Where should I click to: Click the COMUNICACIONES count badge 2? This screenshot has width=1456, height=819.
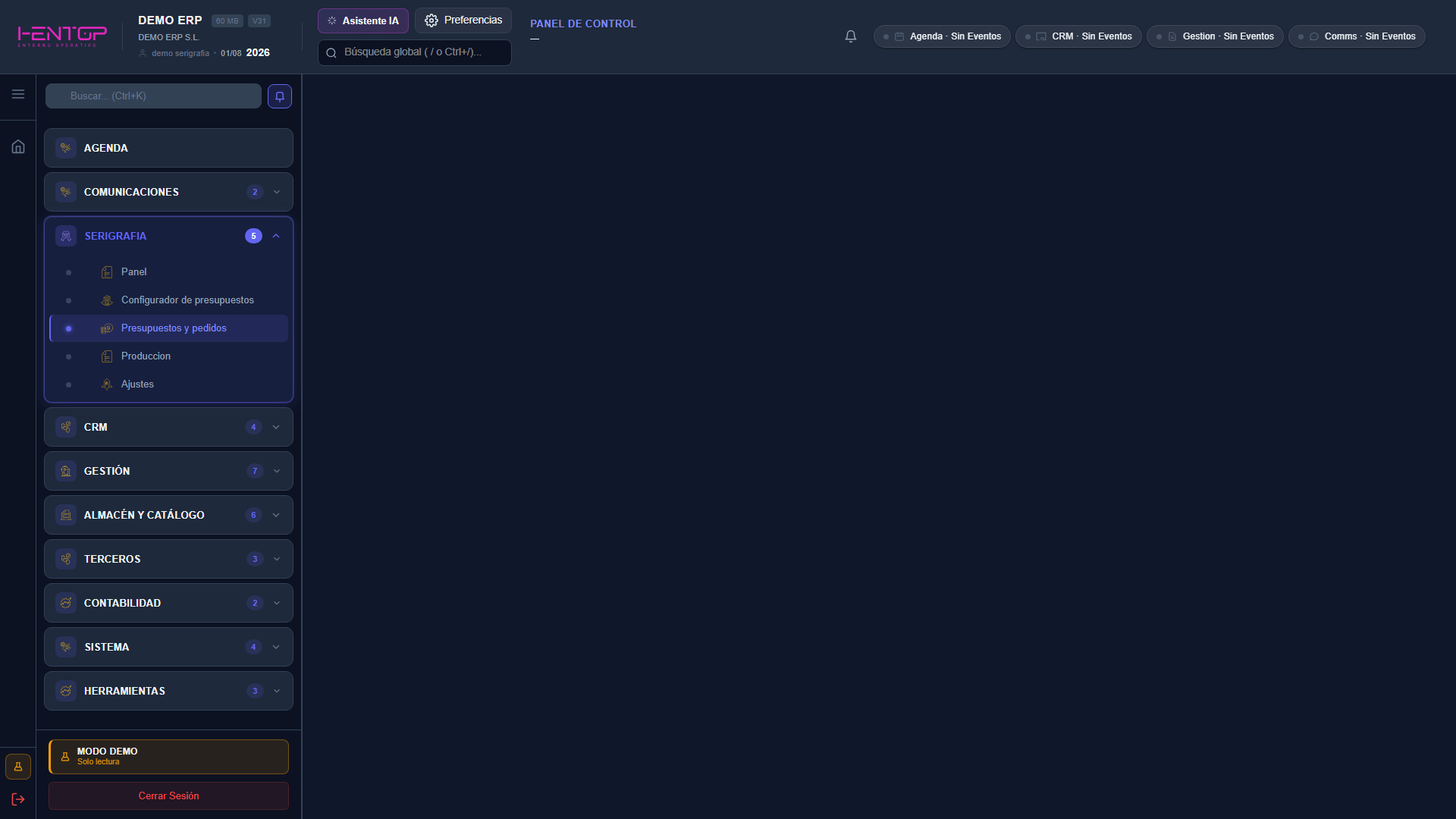tap(255, 192)
